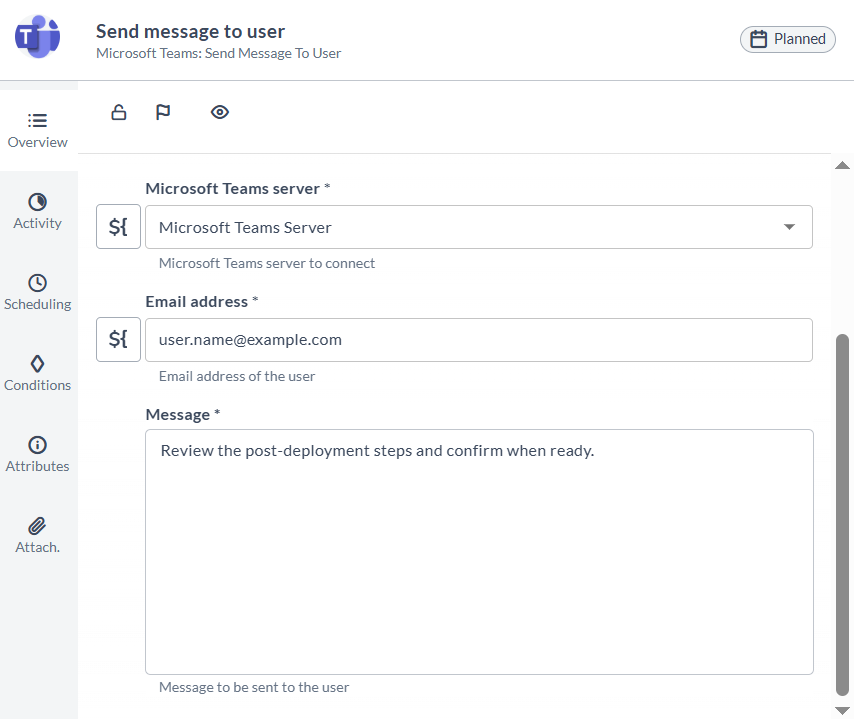The width and height of the screenshot is (854, 719).
Task: Click the Planned status badge
Action: coord(788,39)
